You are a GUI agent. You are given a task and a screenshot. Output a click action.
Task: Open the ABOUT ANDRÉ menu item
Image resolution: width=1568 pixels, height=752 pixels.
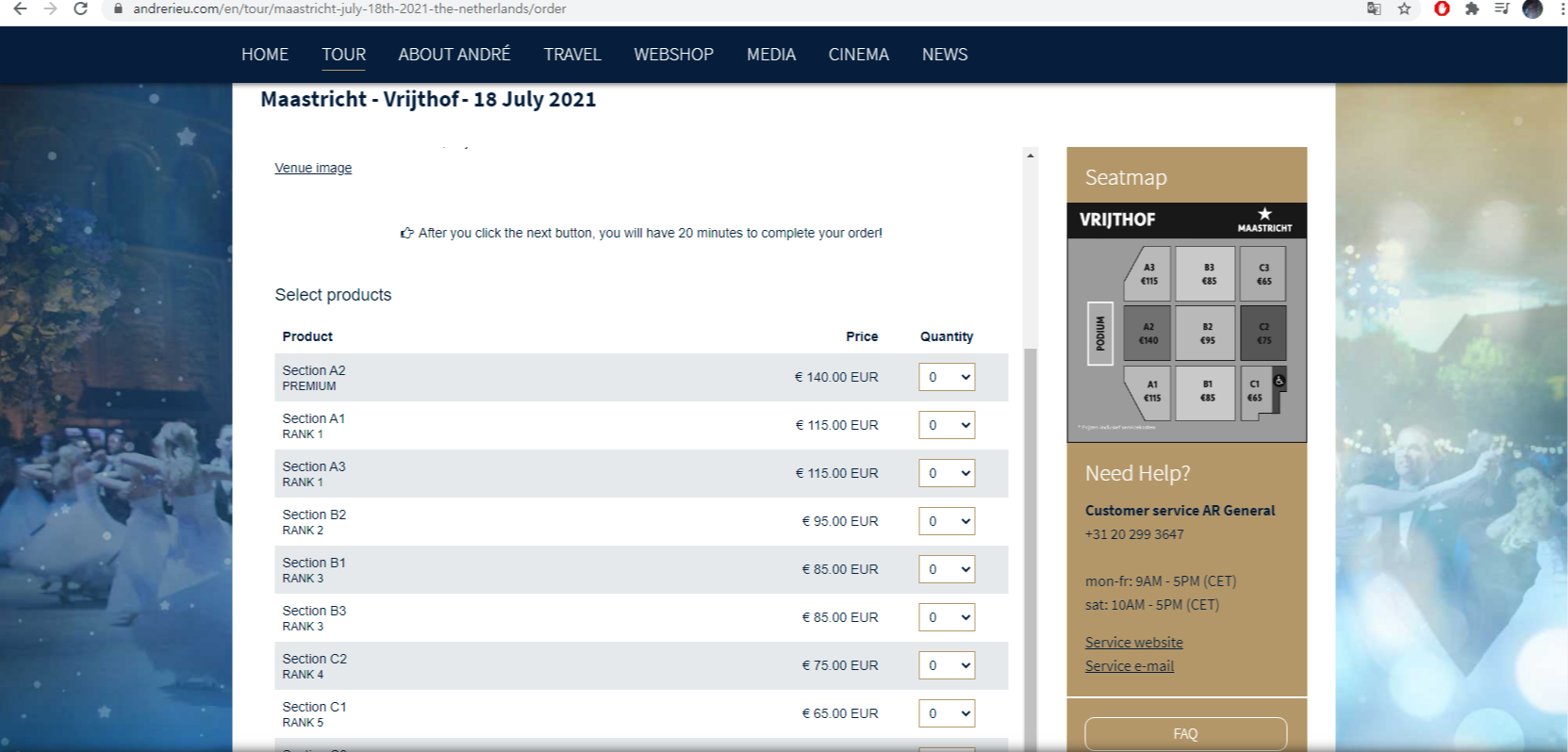pos(454,55)
